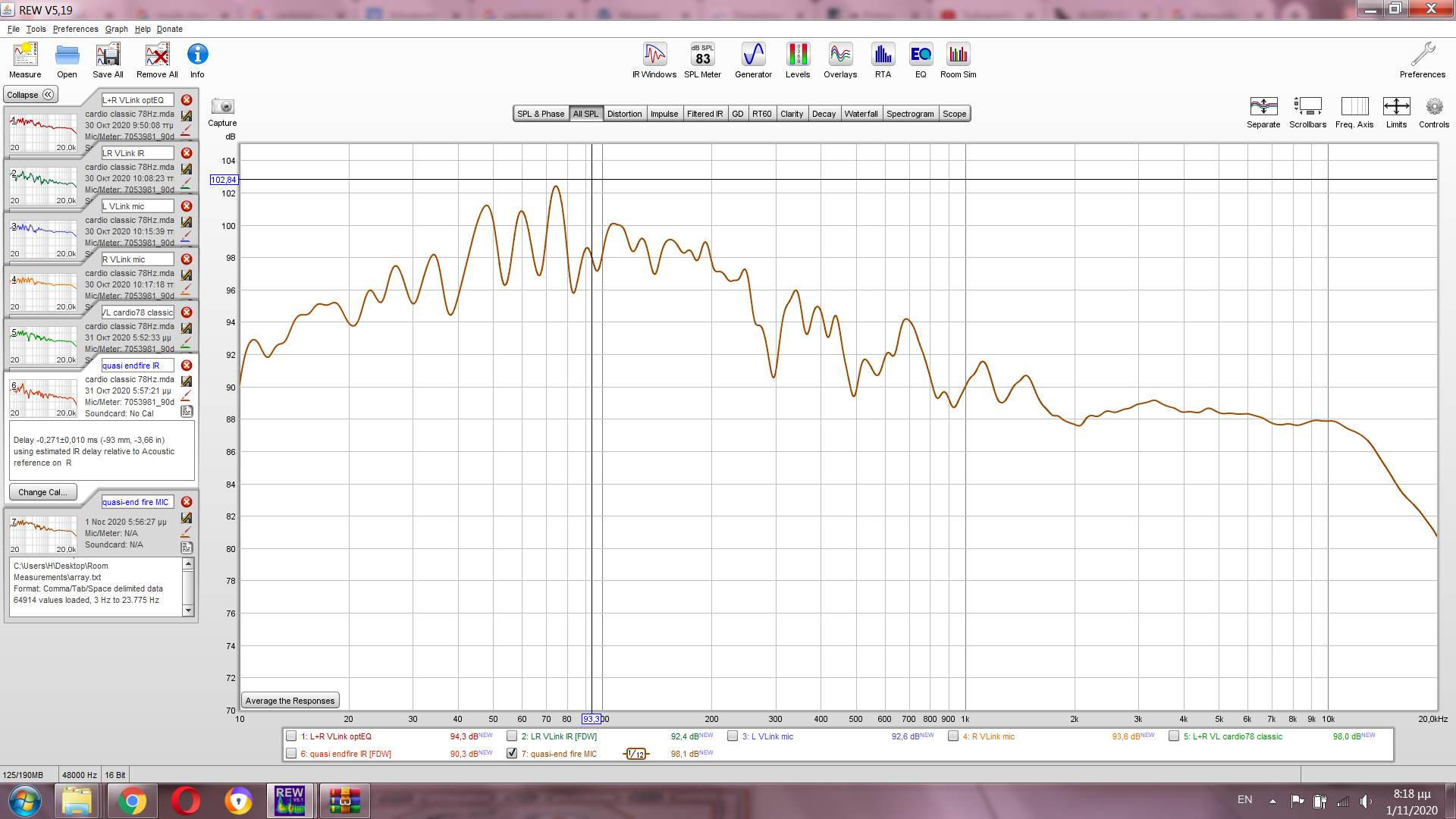Click the Change Cal... button
1456x819 pixels.
point(42,492)
